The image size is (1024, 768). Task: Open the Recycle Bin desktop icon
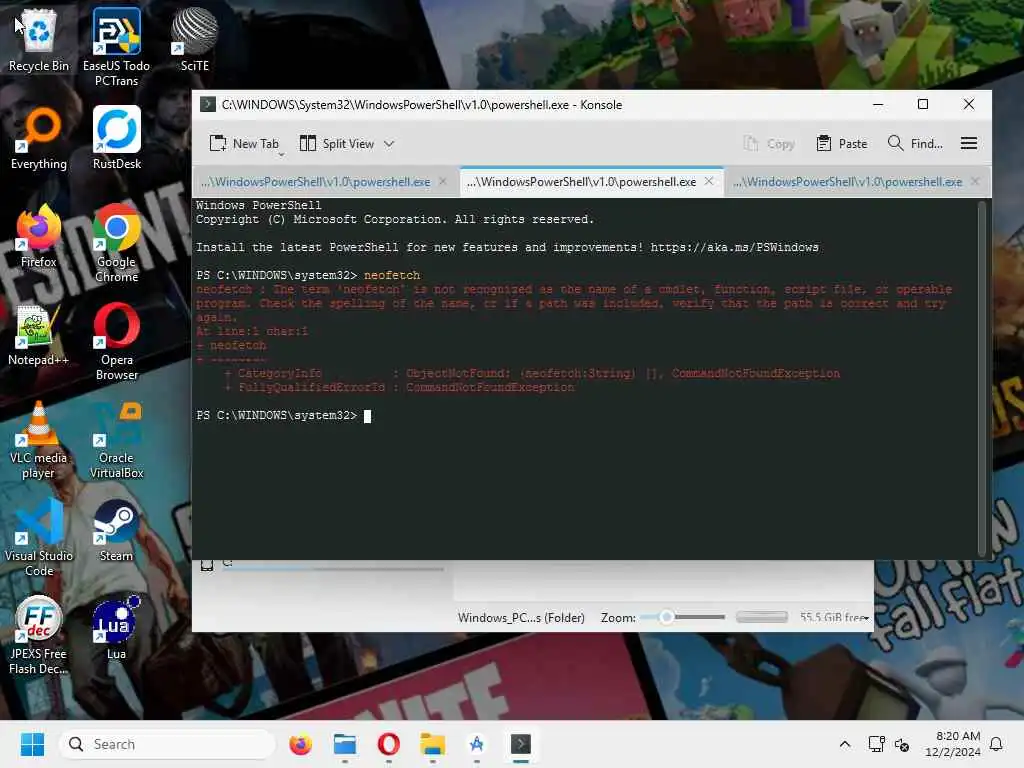[x=39, y=40]
